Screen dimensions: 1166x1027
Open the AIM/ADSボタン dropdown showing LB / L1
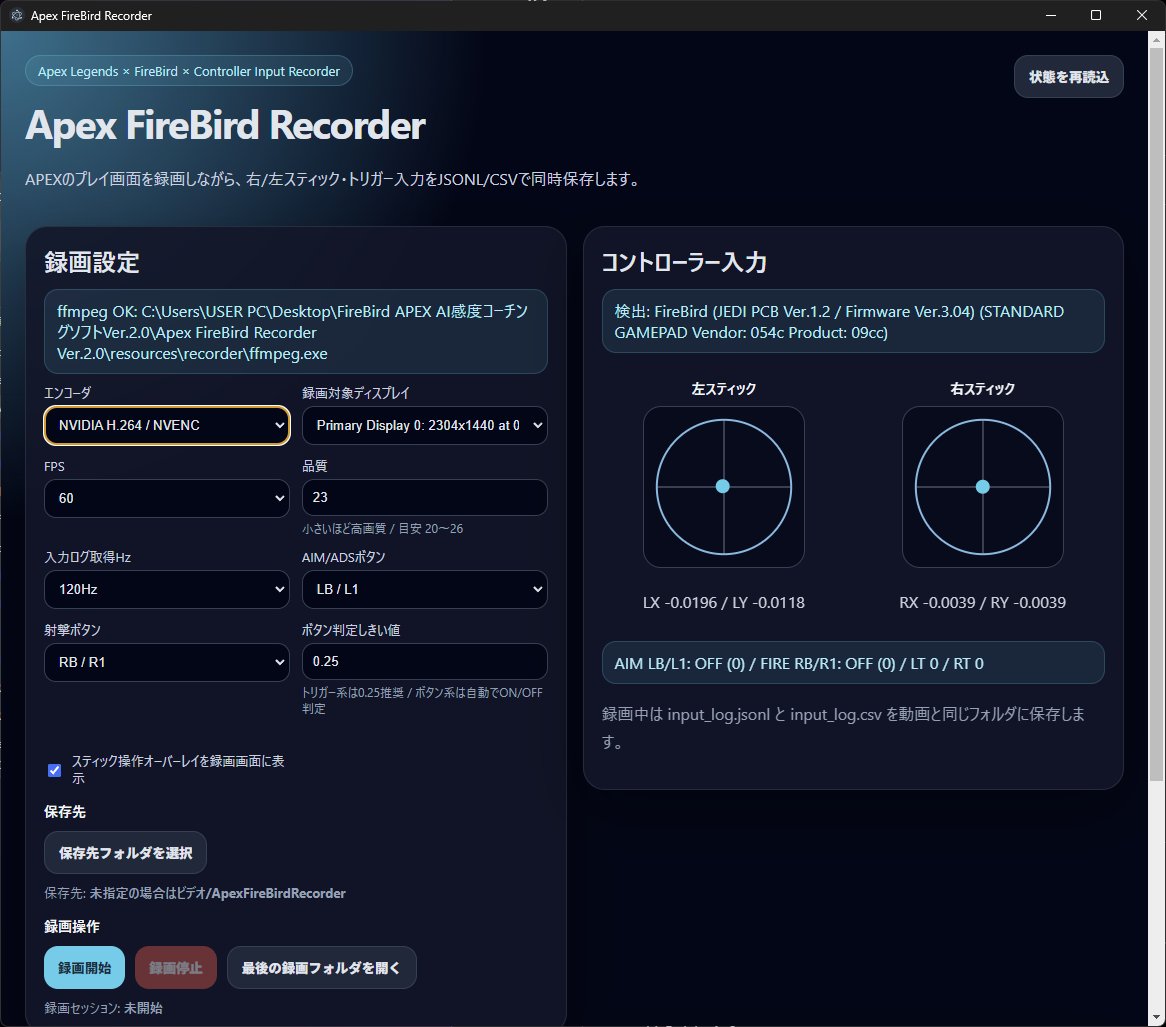click(x=425, y=589)
